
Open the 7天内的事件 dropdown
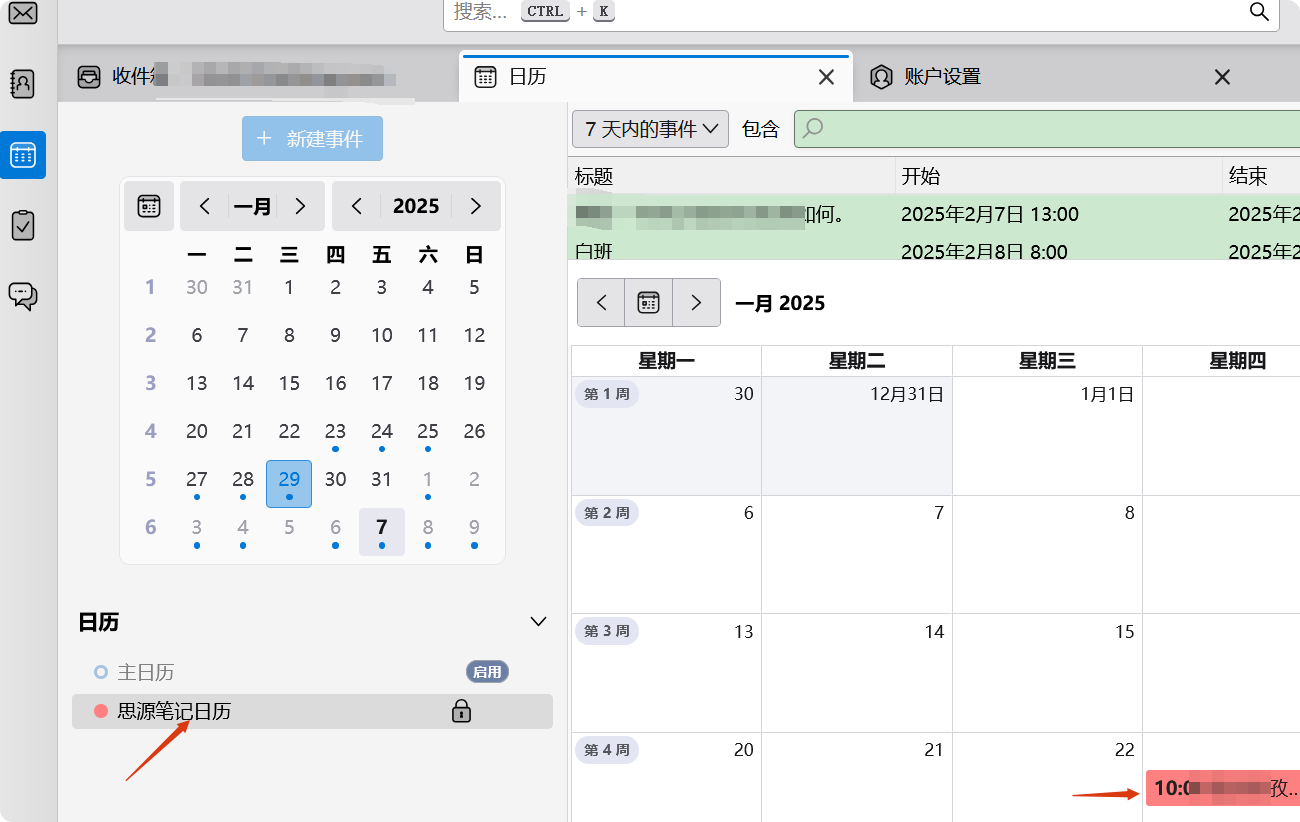click(x=649, y=129)
